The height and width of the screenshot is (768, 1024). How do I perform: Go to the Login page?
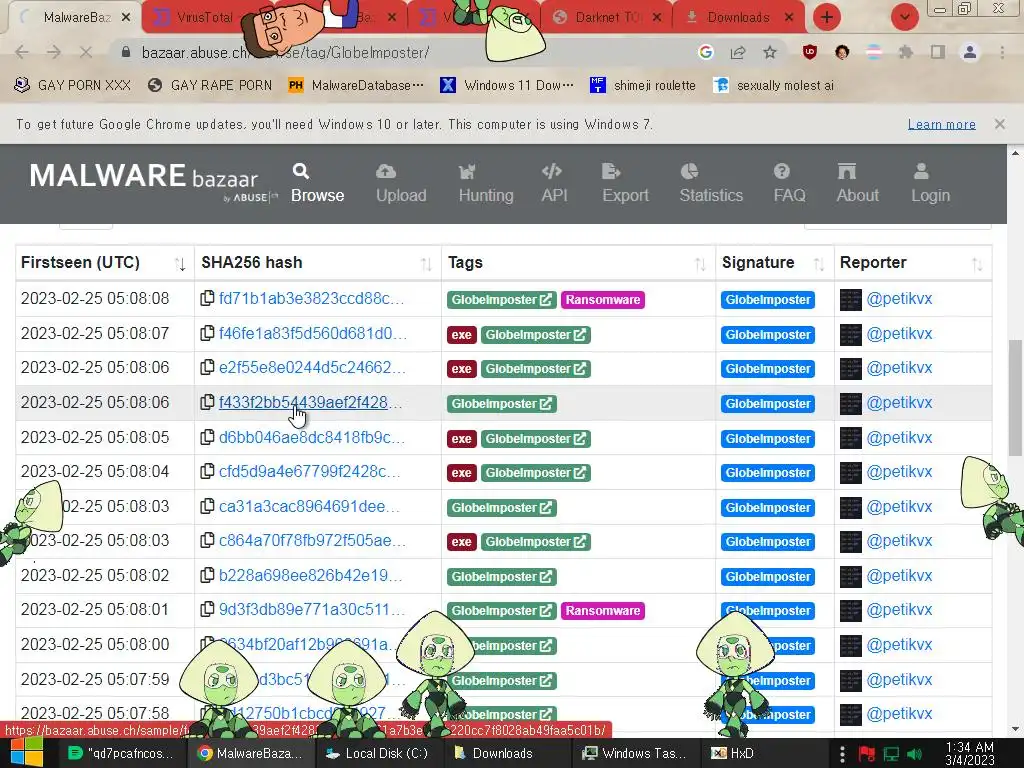(x=930, y=184)
